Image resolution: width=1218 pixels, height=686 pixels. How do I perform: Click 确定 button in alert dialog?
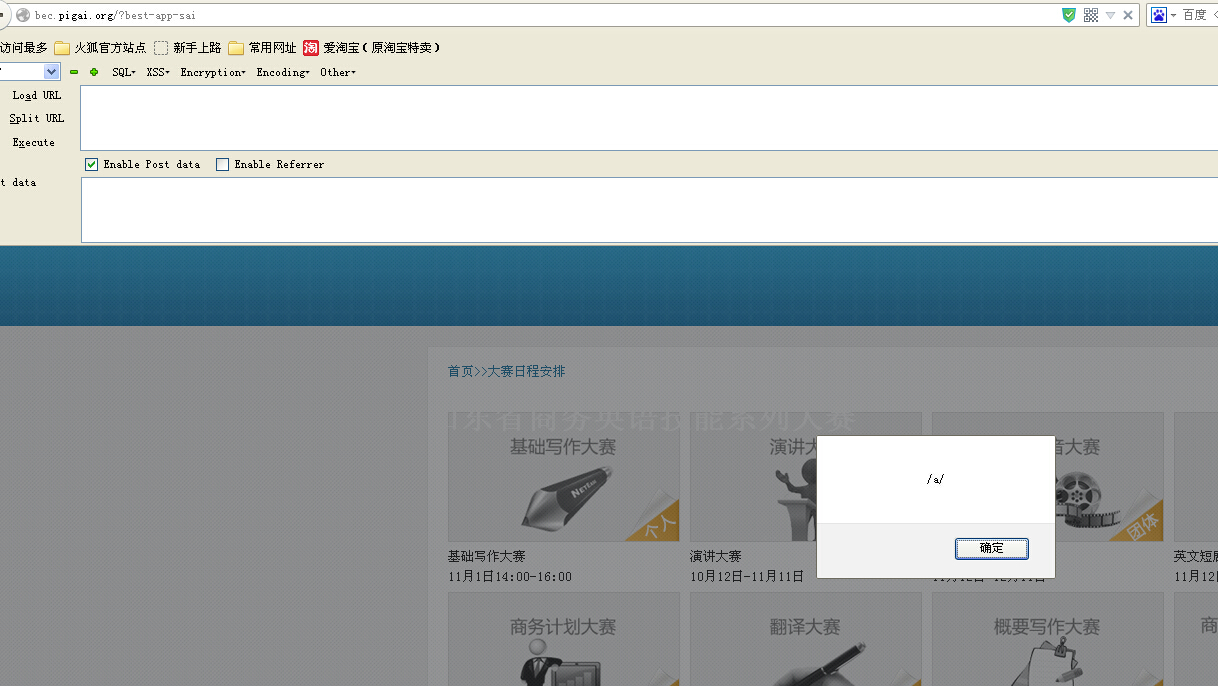click(x=991, y=548)
